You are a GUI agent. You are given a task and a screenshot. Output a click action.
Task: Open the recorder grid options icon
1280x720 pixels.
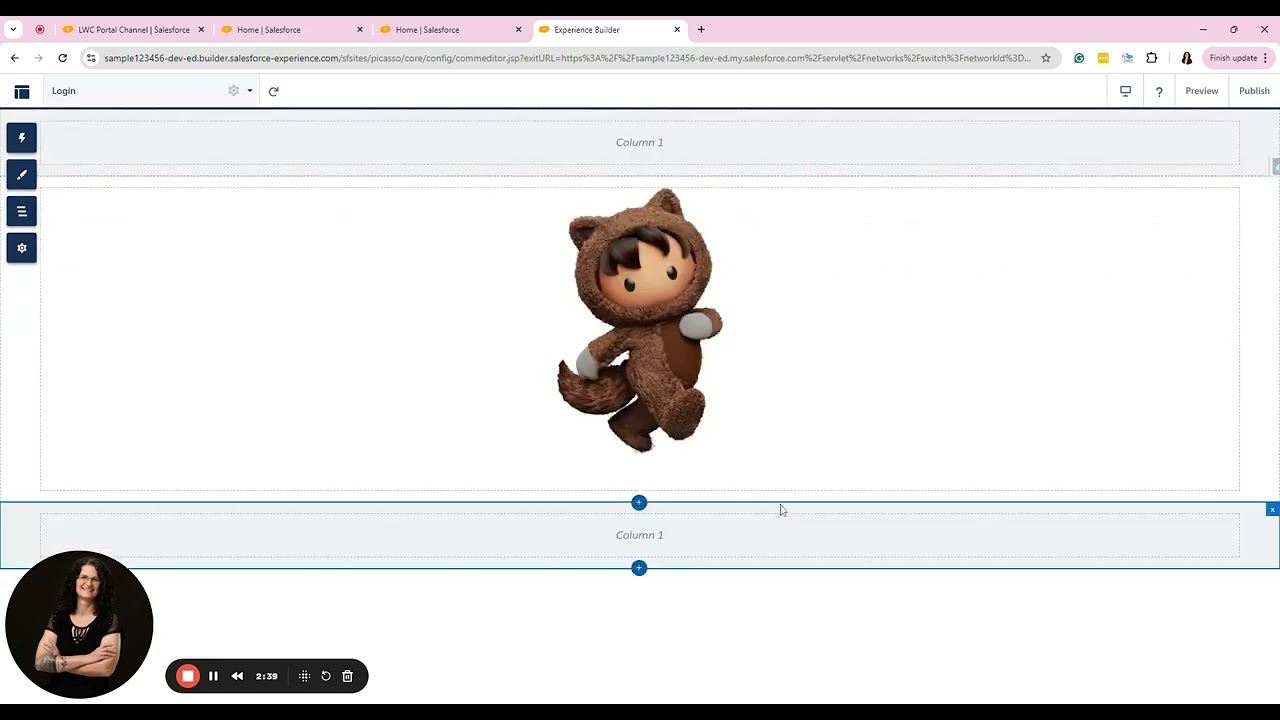tap(305, 676)
